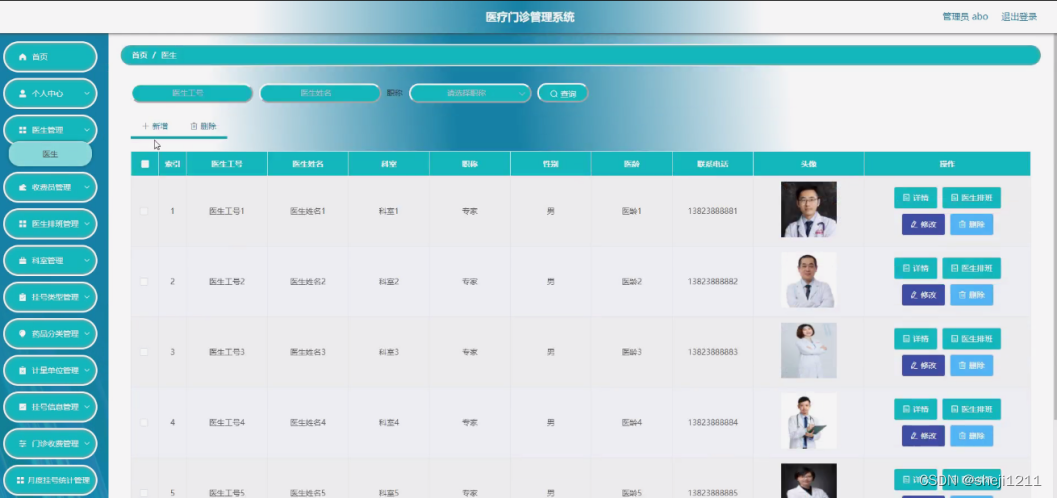Select the 医生 submenu item in the sidebar
Image resolution: width=1057 pixels, height=498 pixels.
tap(51, 154)
